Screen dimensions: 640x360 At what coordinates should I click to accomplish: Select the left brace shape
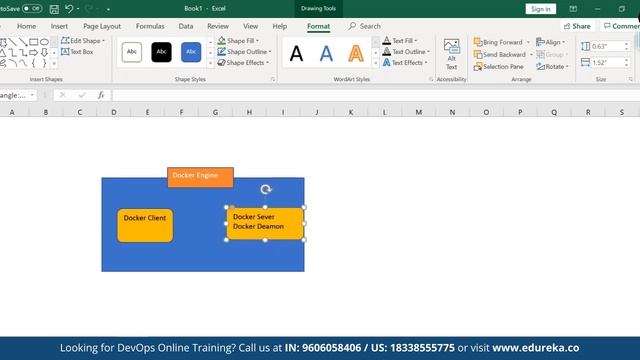(33, 63)
